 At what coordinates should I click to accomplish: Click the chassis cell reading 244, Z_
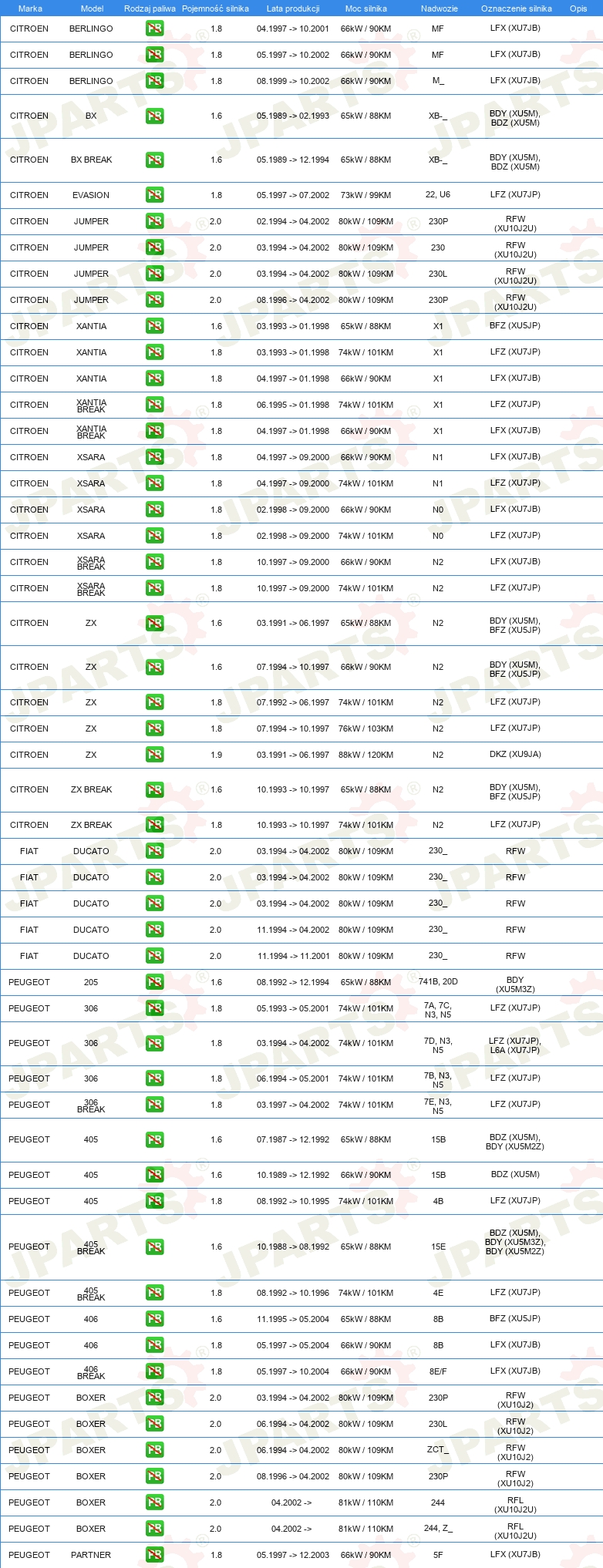pyautogui.click(x=438, y=1529)
